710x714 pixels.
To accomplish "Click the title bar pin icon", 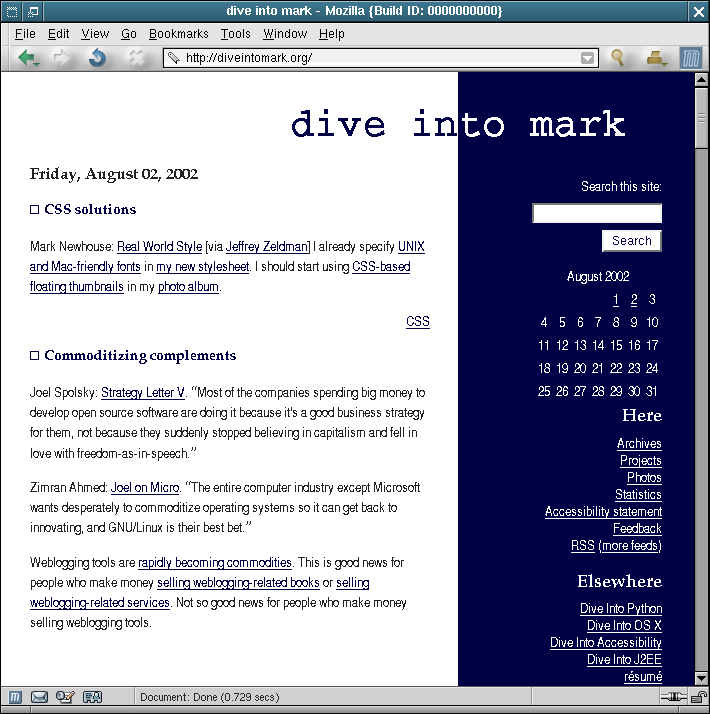I will click(33, 11).
